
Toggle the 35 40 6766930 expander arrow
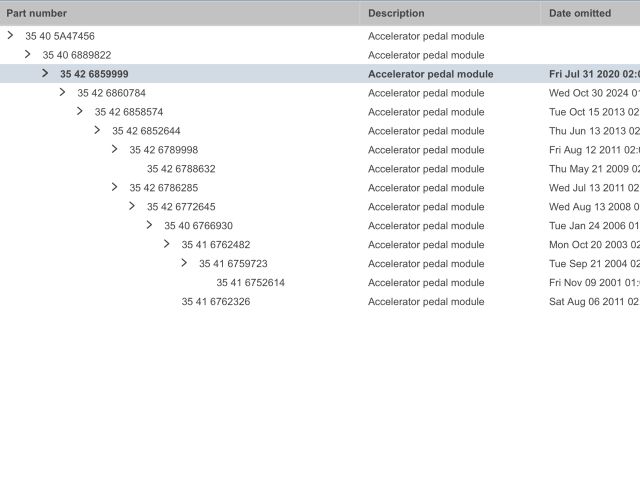click(149, 225)
